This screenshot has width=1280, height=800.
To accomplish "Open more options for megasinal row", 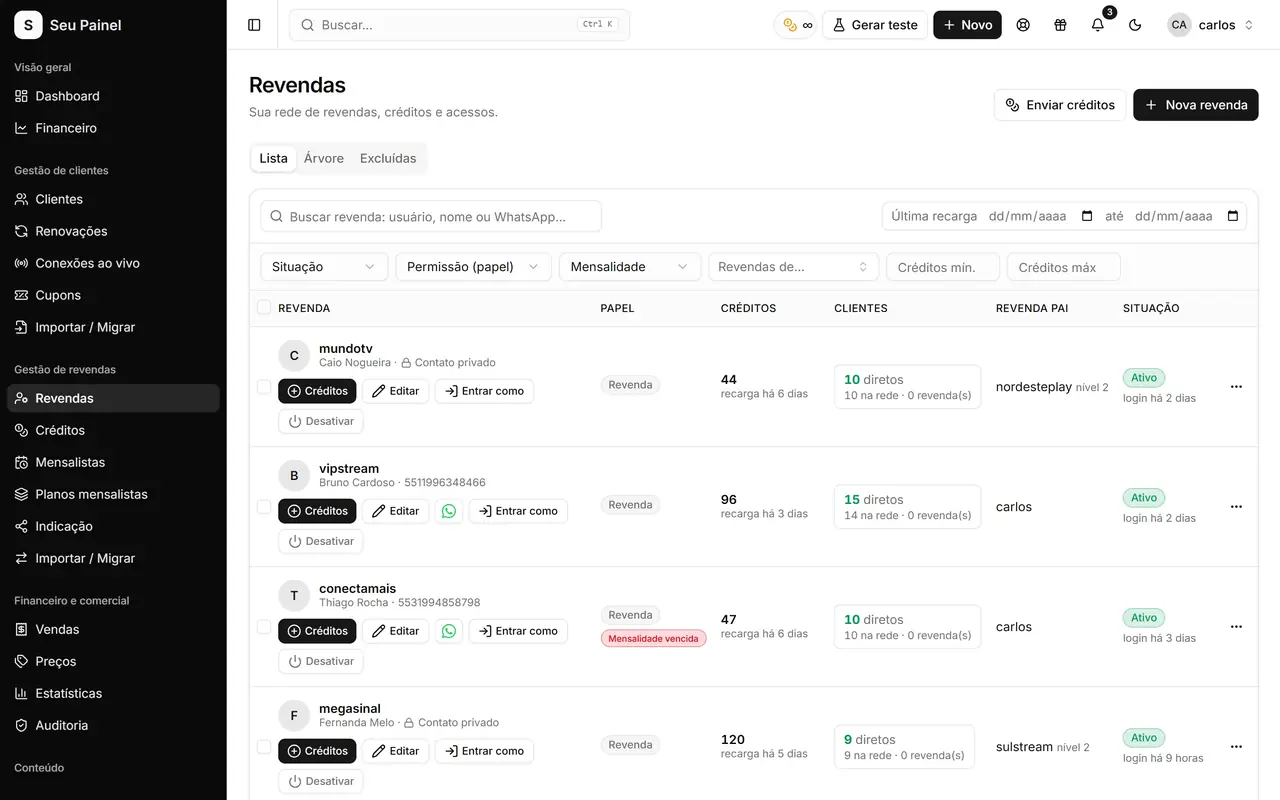I will (x=1236, y=747).
